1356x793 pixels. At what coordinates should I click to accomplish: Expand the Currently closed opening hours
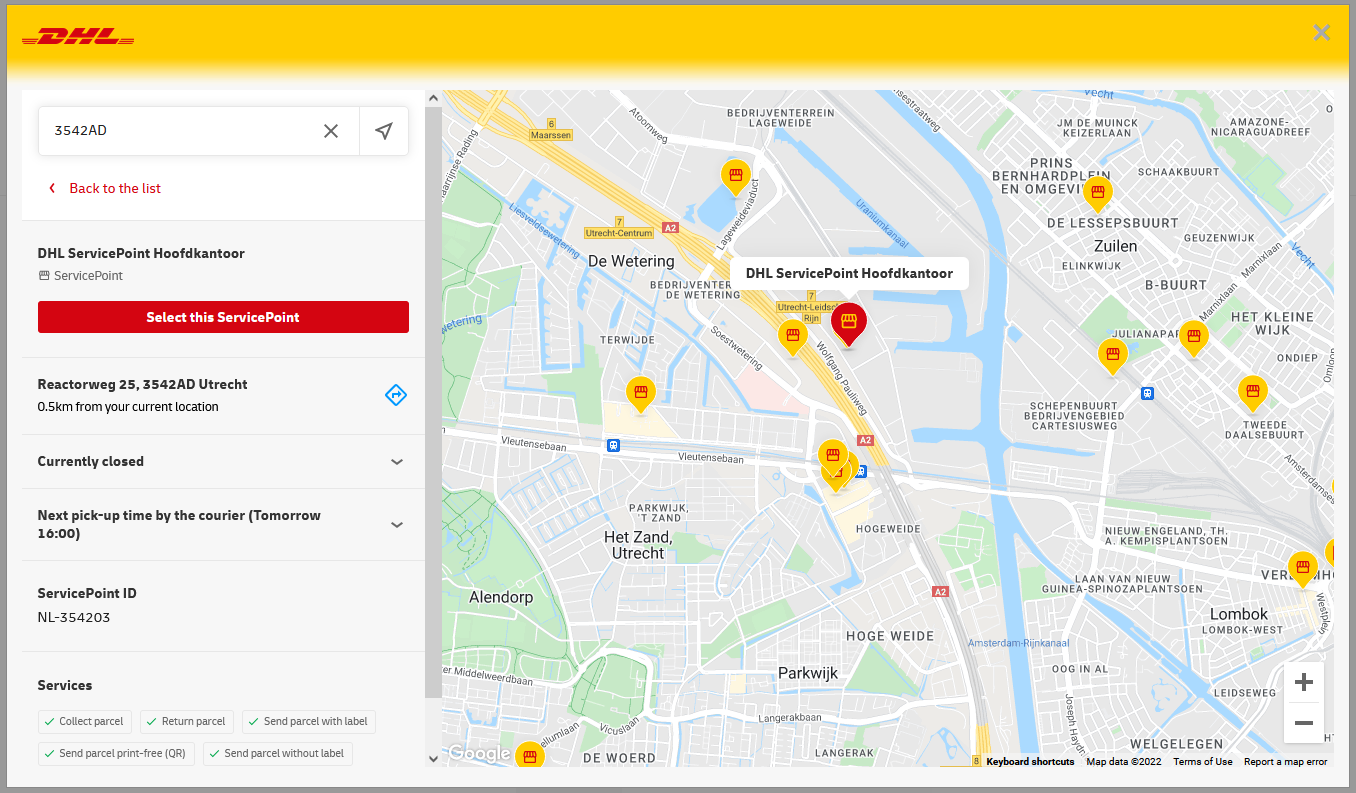click(223, 461)
